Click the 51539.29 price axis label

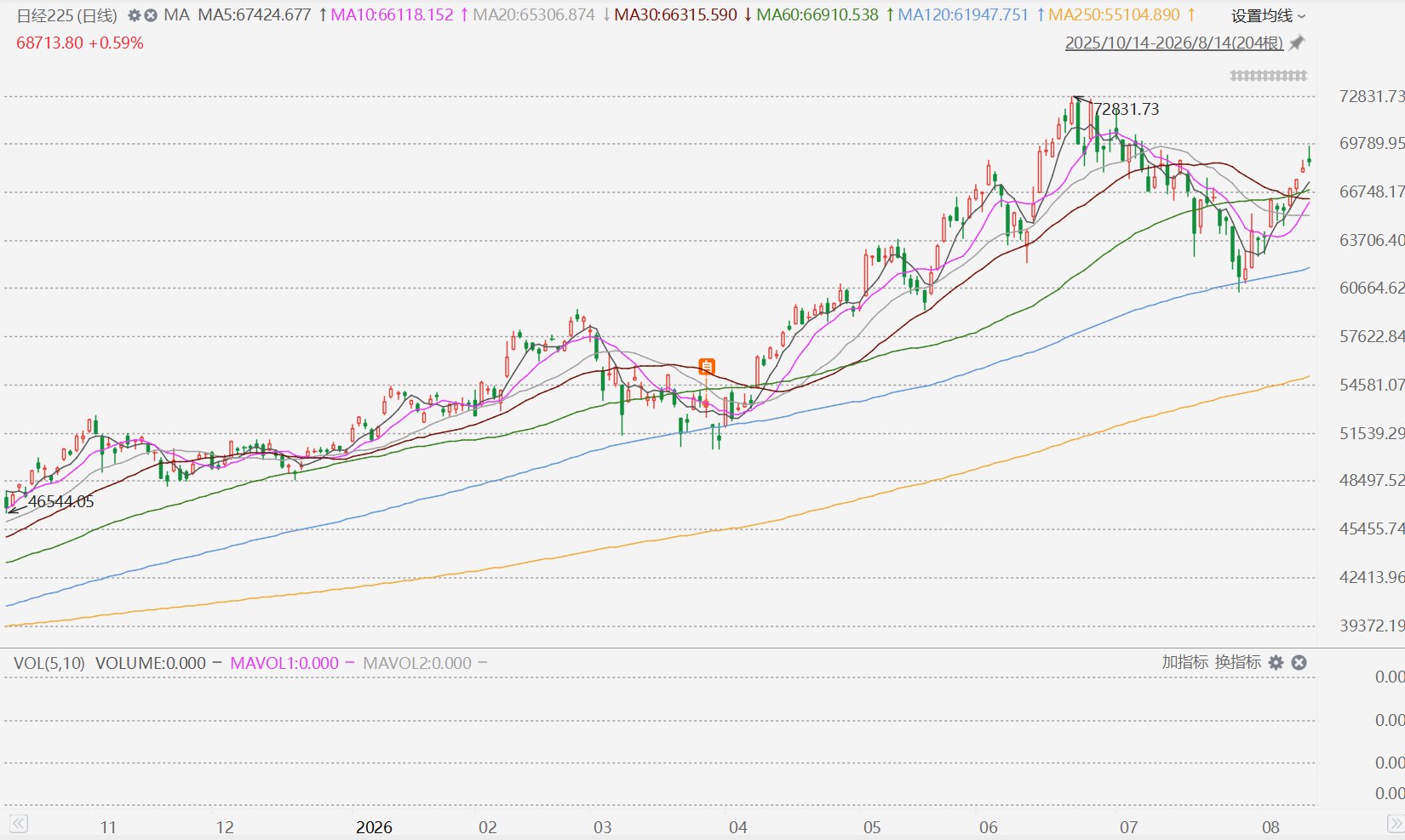point(1372,433)
